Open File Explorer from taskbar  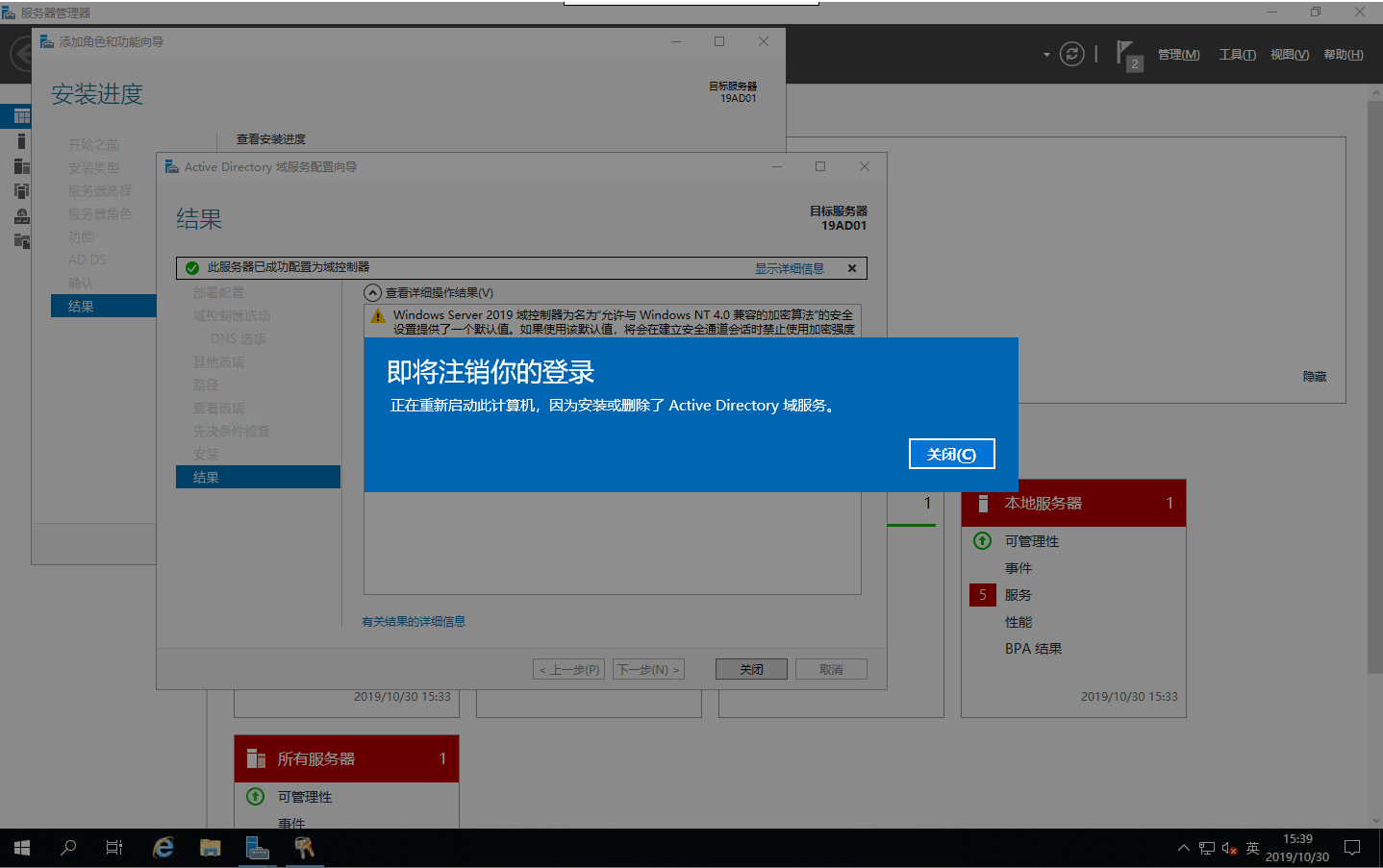[x=210, y=848]
